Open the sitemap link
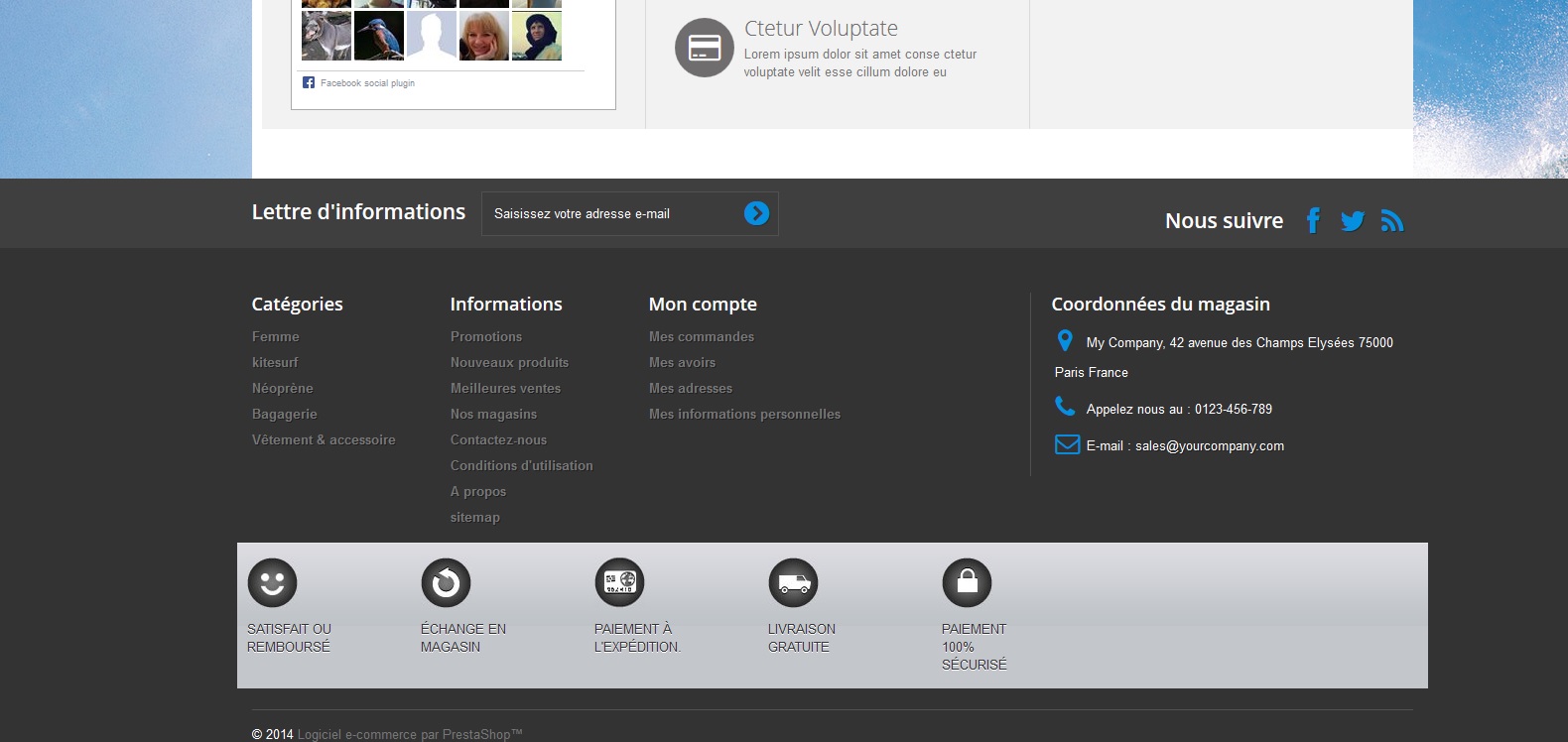 [x=475, y=517]
